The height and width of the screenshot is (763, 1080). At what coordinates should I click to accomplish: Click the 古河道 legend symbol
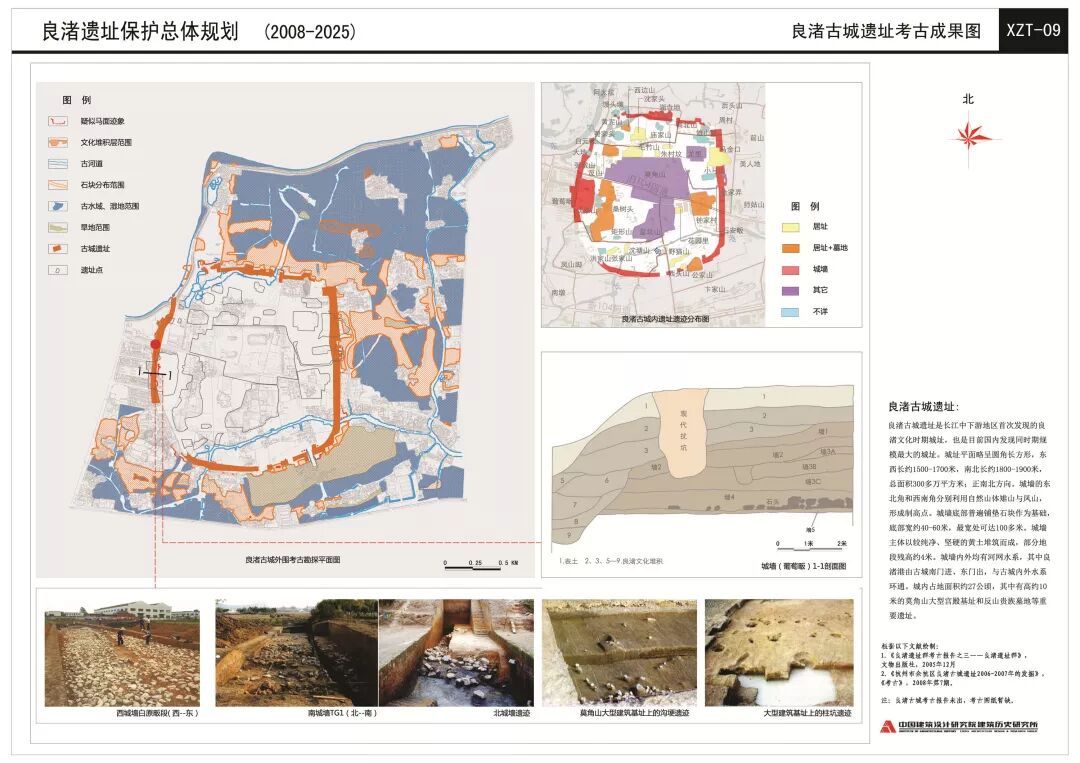point(58,164)
